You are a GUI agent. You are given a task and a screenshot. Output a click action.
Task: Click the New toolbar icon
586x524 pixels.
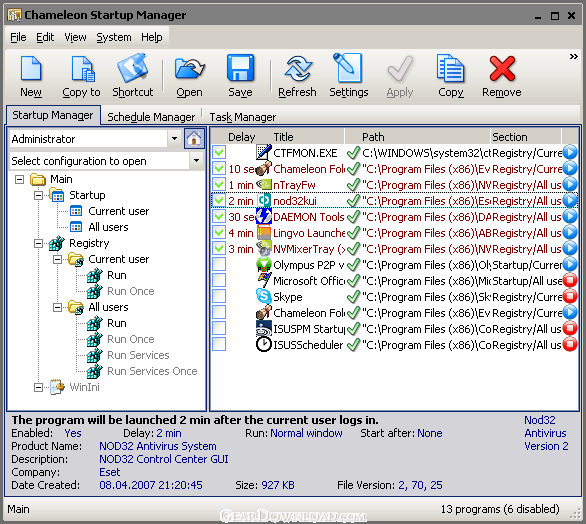[31, 68]
